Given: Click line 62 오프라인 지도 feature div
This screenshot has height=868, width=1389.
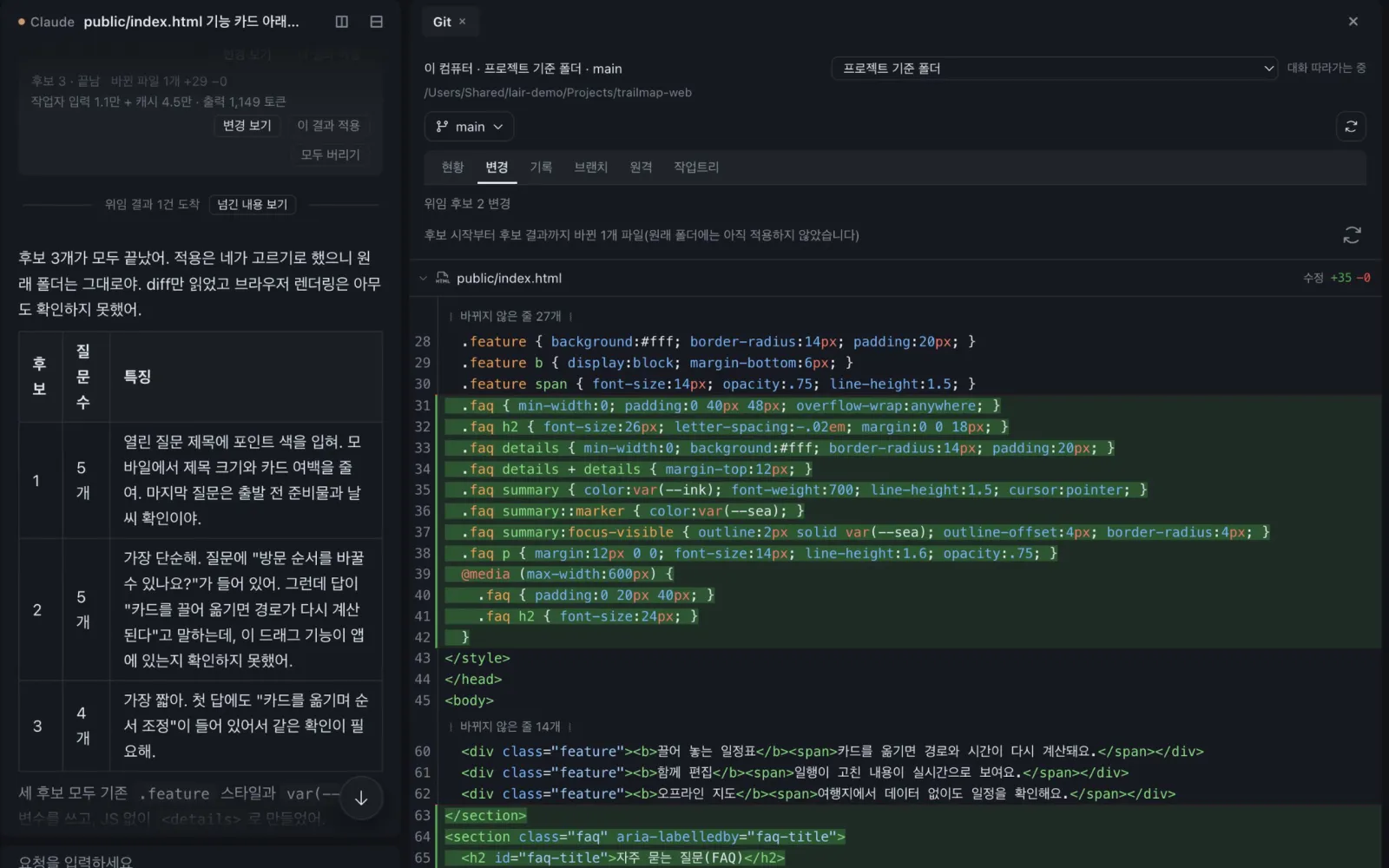Looking at the screenshot, I should (818, 793).
